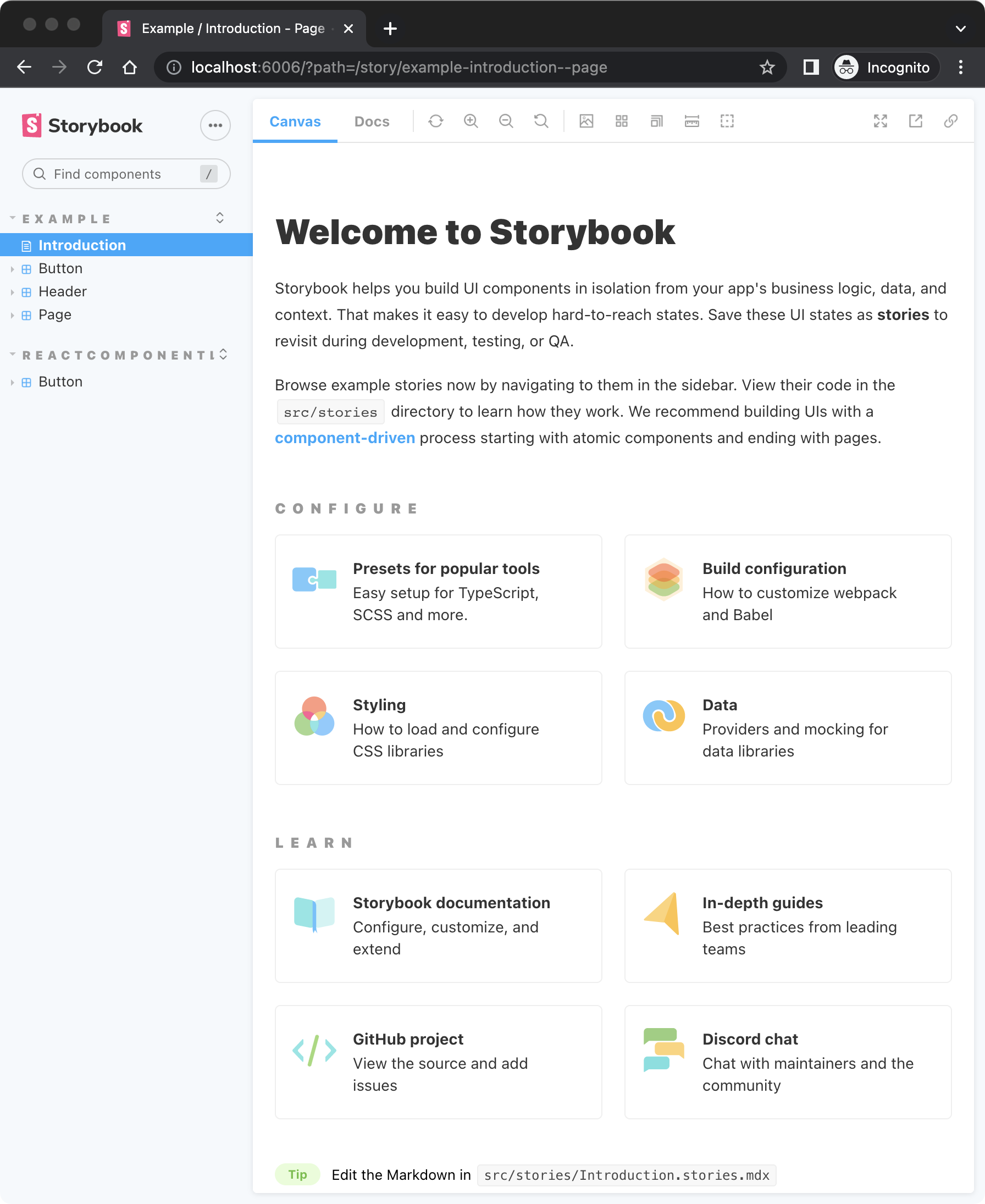Select Introduction in the sidebar

126,245
